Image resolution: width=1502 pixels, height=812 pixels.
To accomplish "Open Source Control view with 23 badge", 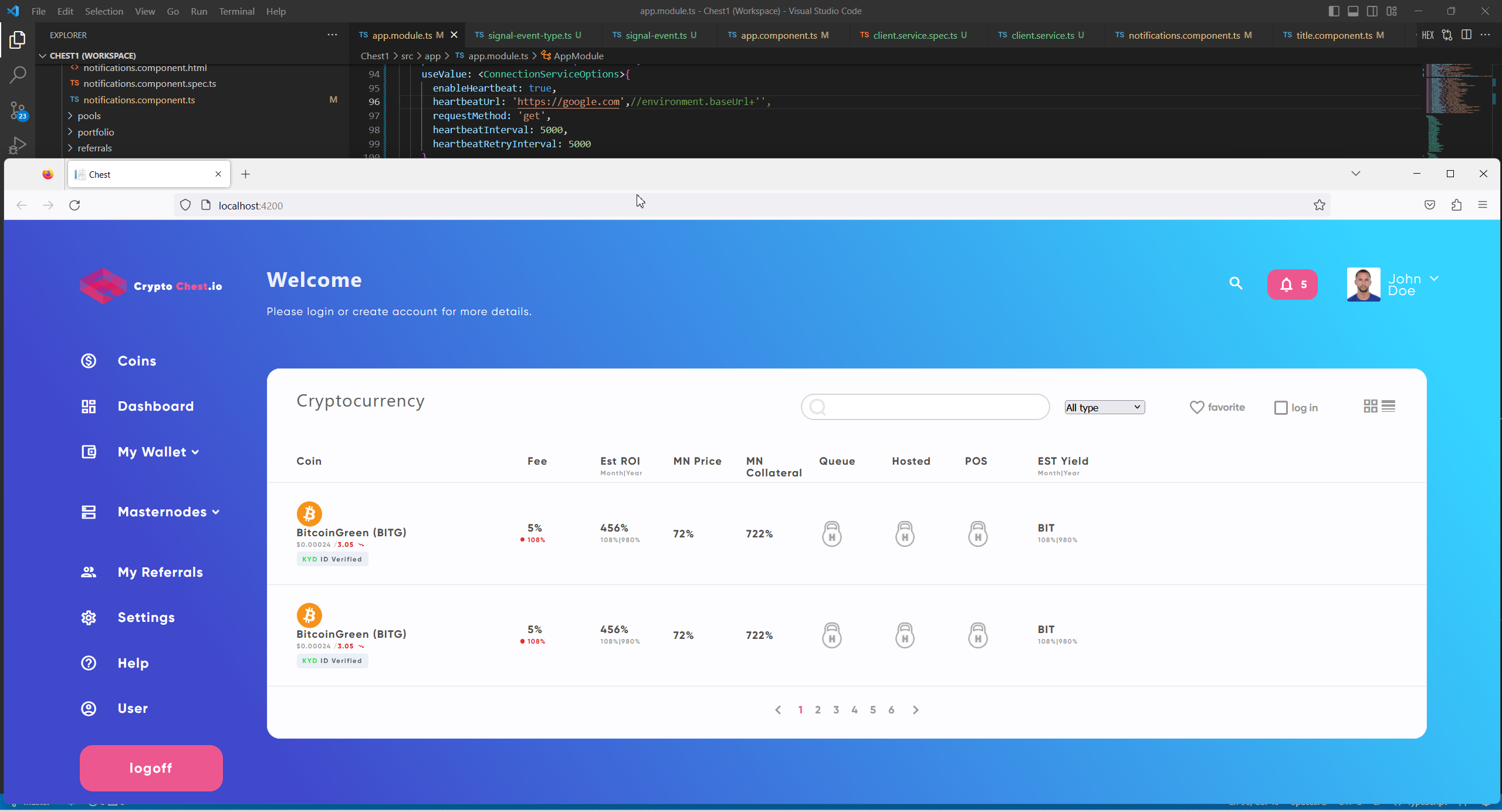I will (18, 110).
